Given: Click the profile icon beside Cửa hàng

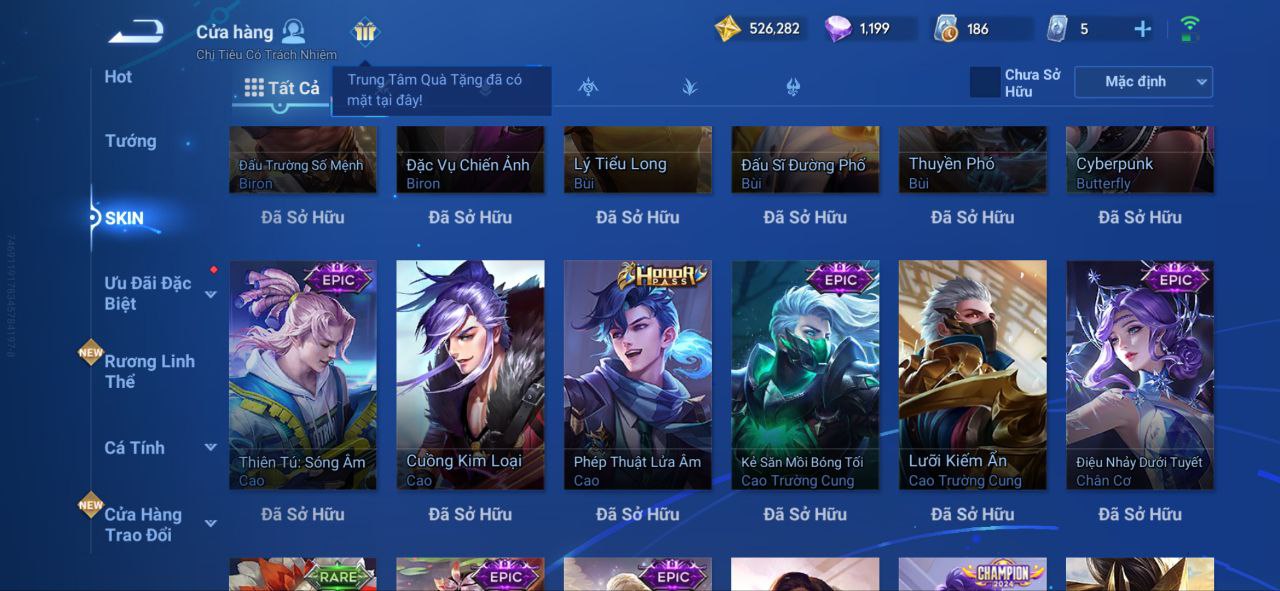Looking at the screenshot, I should click(x=293, y=31).
